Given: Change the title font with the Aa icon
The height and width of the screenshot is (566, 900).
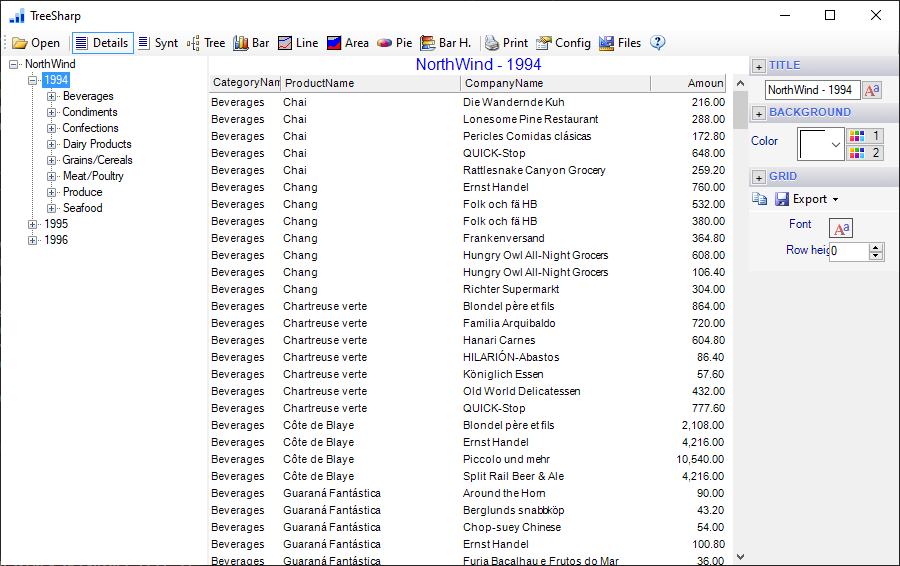Looking at the screenshot, I should (x=872, y=90).
